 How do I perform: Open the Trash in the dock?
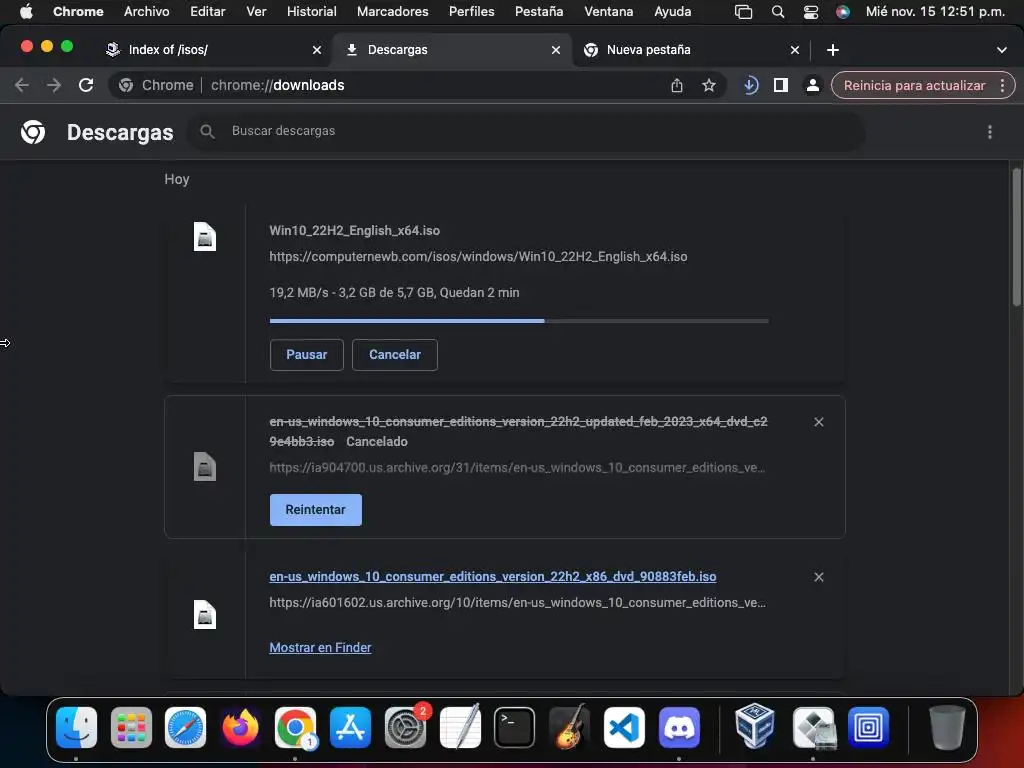(947, 727)
